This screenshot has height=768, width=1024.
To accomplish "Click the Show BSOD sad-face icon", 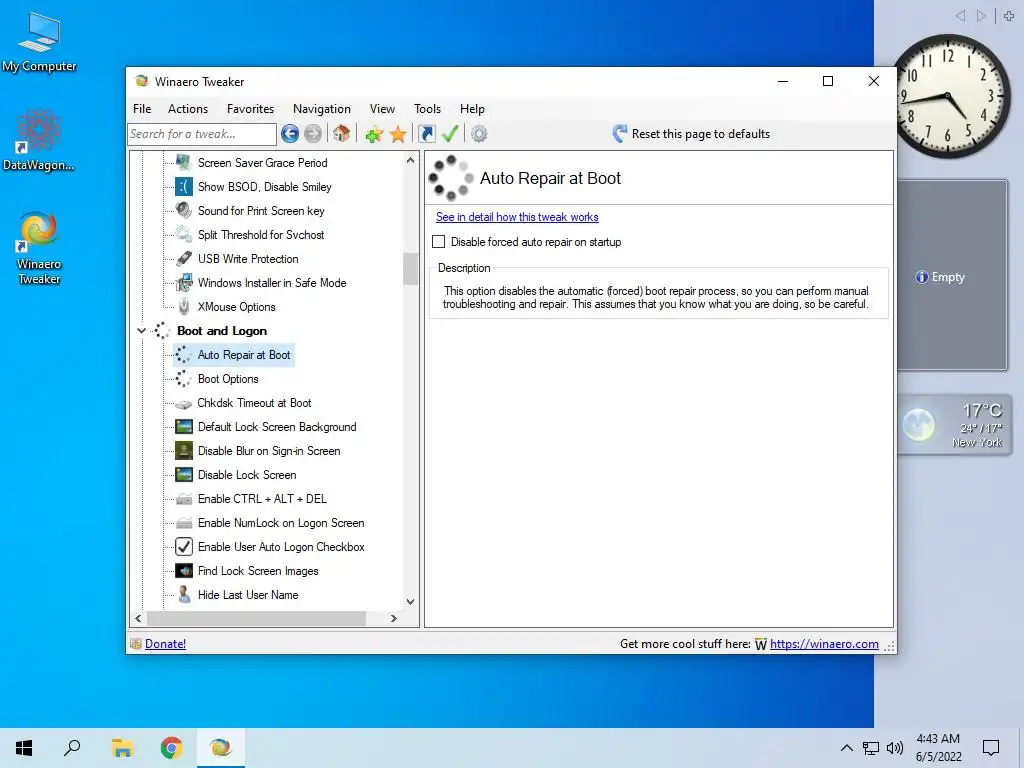I will point(184,187).
